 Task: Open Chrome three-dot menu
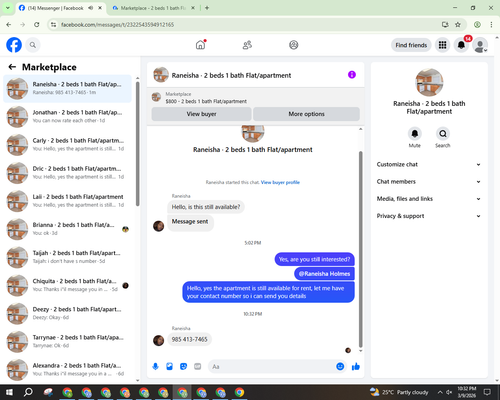pyautogui.click(x=491, y=24)
